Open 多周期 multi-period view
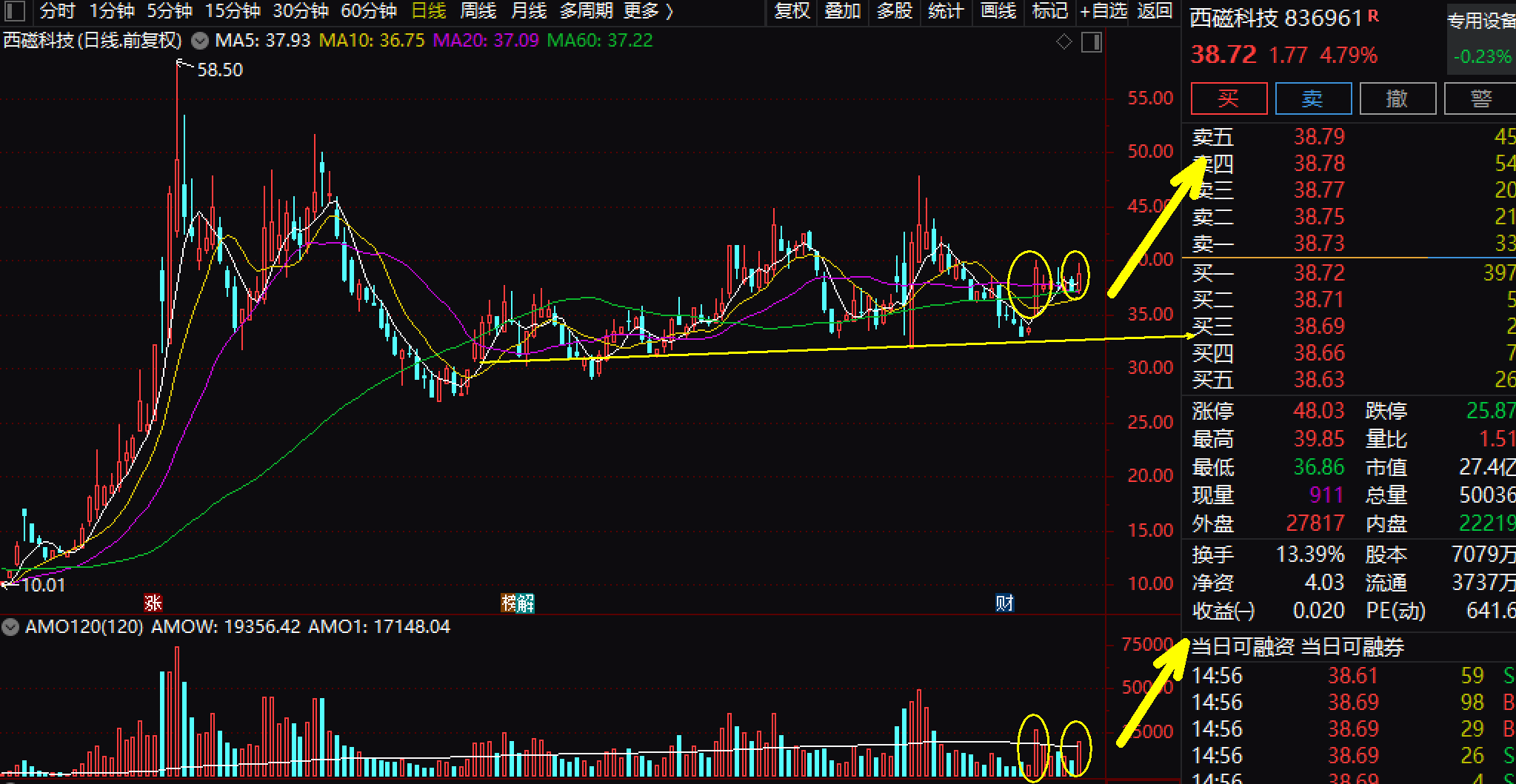1516x784 pixels. click(587, 11)
